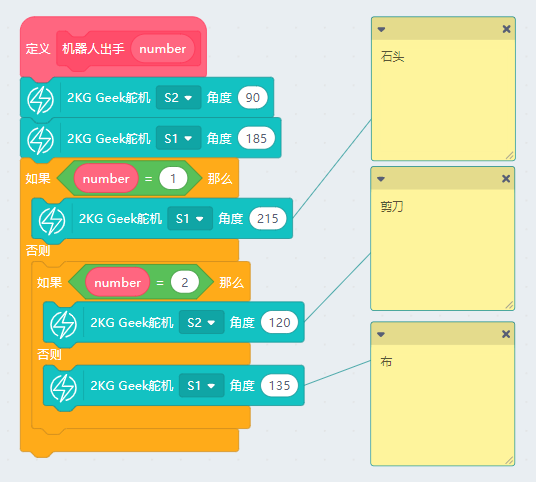The width and height of the screenshot is (536, 482).
Task: Edit the comparison value 1 field
Action: coord(173,178)
